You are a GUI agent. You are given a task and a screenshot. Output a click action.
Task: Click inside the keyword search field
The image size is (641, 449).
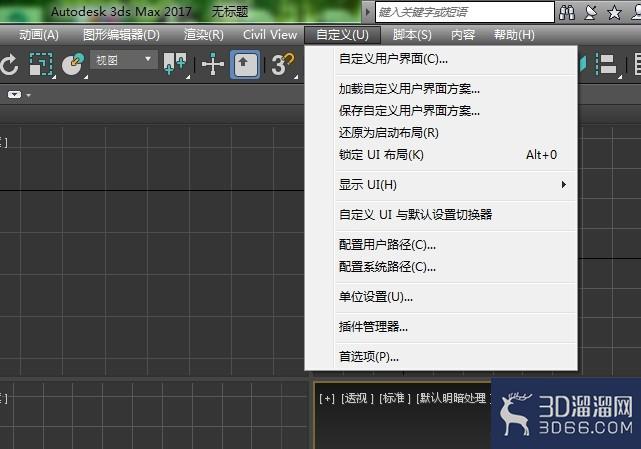pos(464,12)
